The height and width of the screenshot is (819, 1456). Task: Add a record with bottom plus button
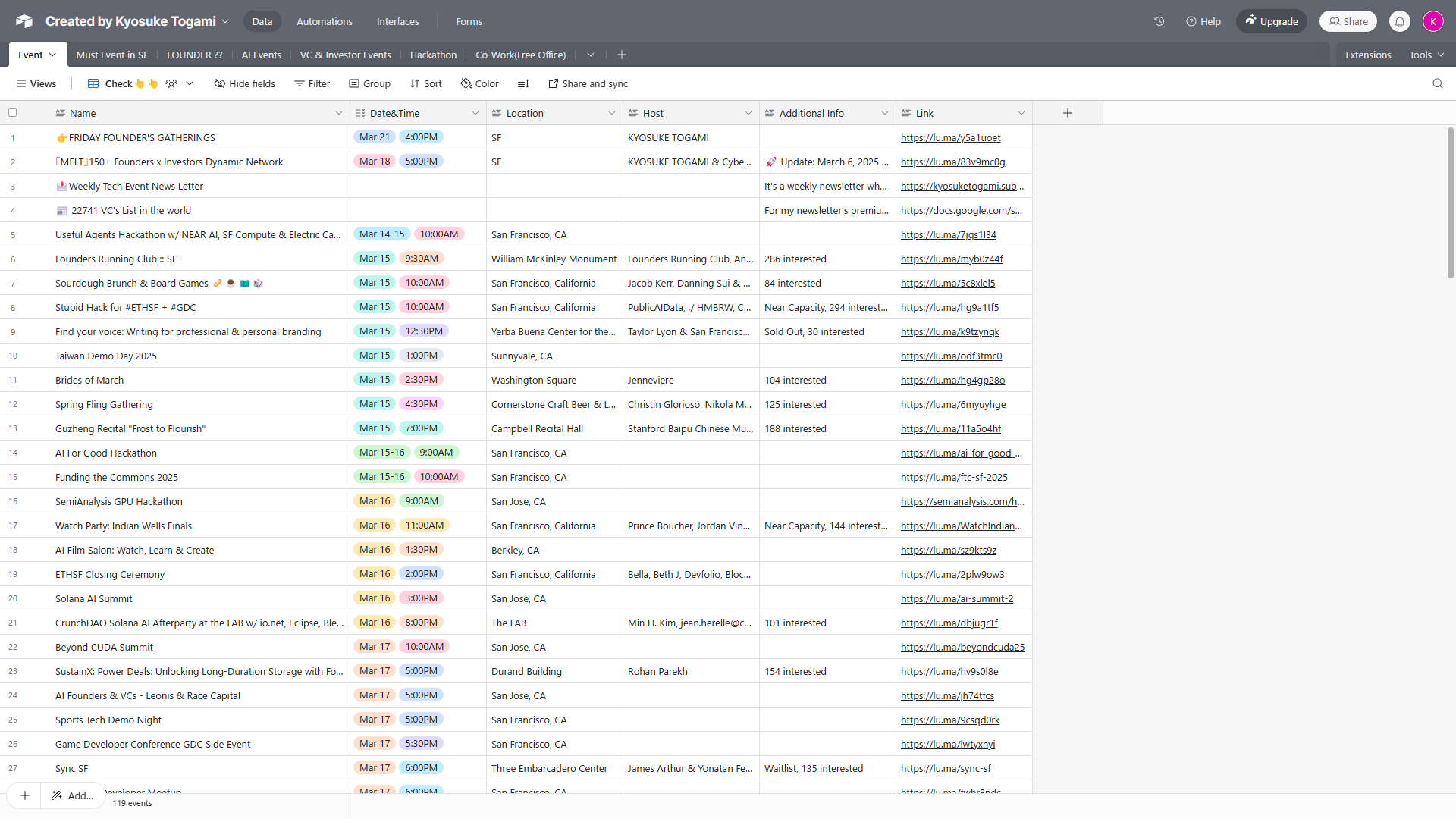click(25, 795)
